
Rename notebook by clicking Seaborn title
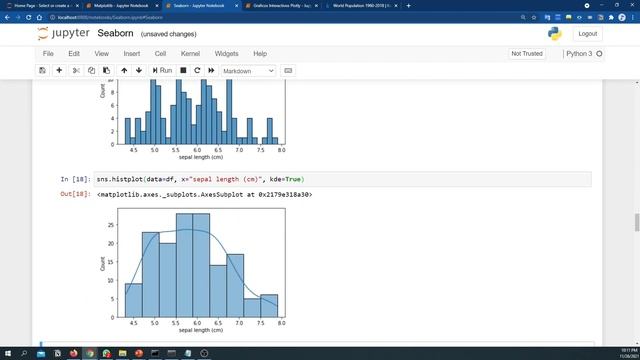pos(116,33)
